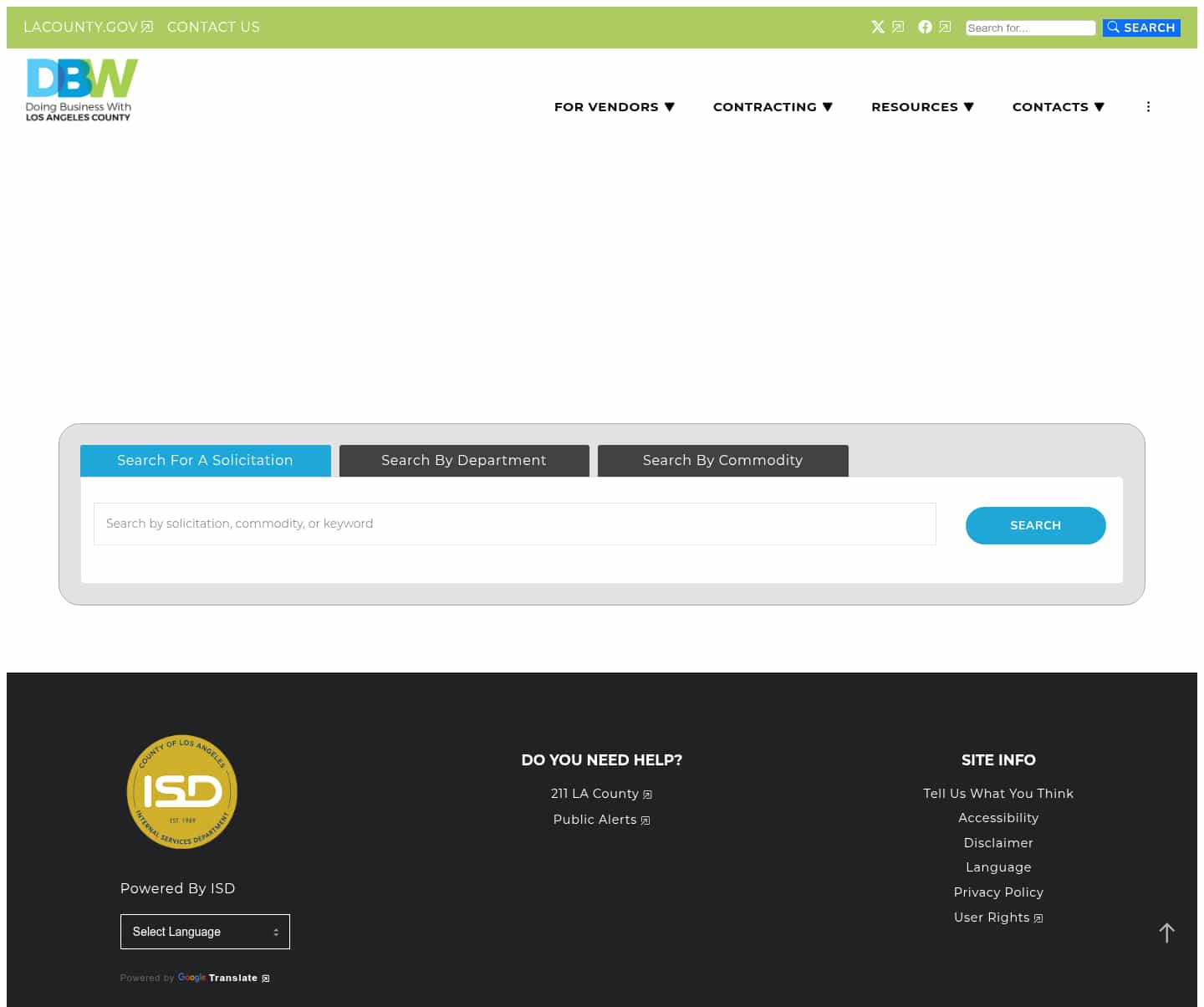Open the Select Language dropdown
The image size is (1204, 1007).
[x=205, y=932]
